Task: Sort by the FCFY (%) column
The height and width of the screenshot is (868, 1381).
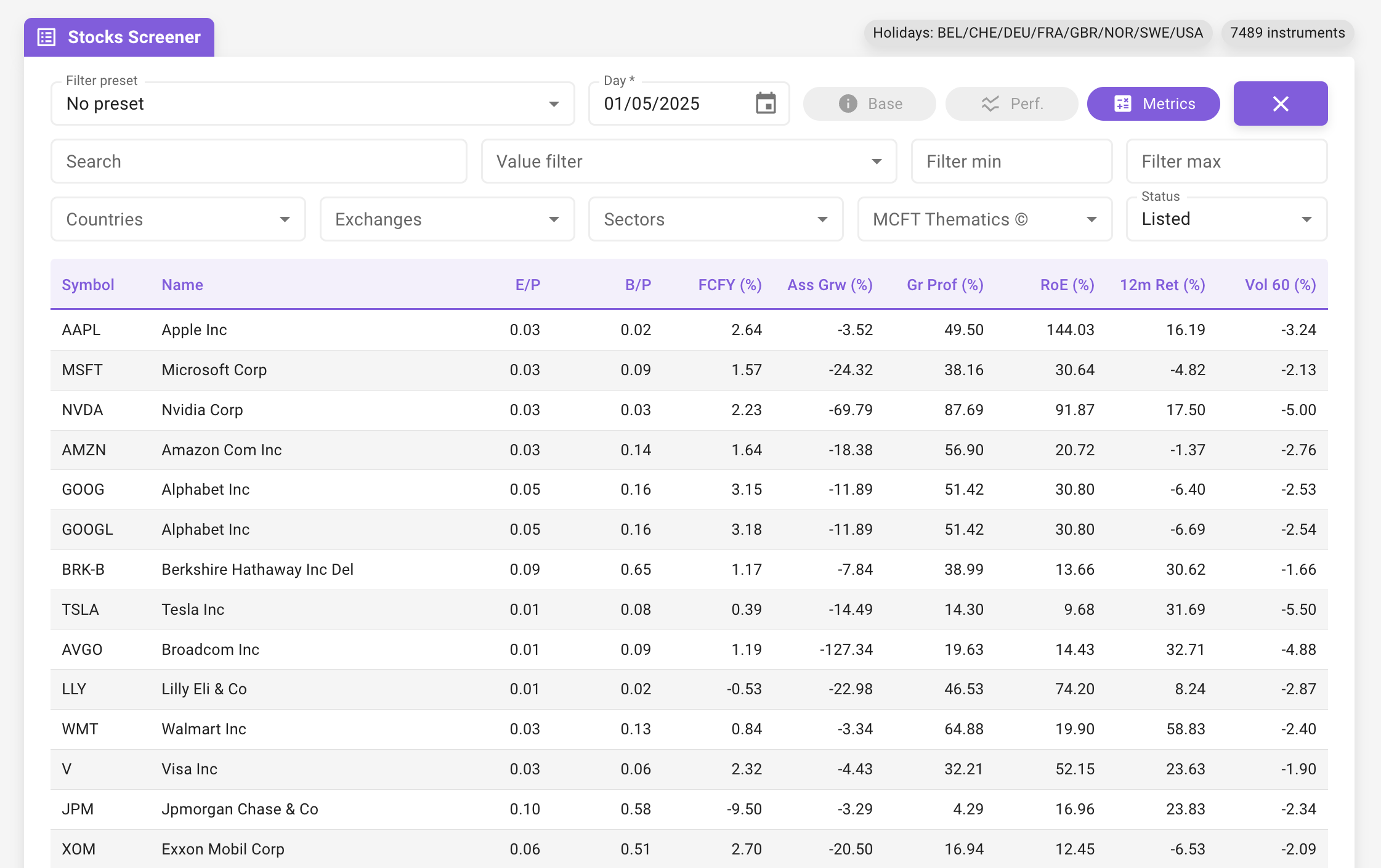Action: (730, 285)
